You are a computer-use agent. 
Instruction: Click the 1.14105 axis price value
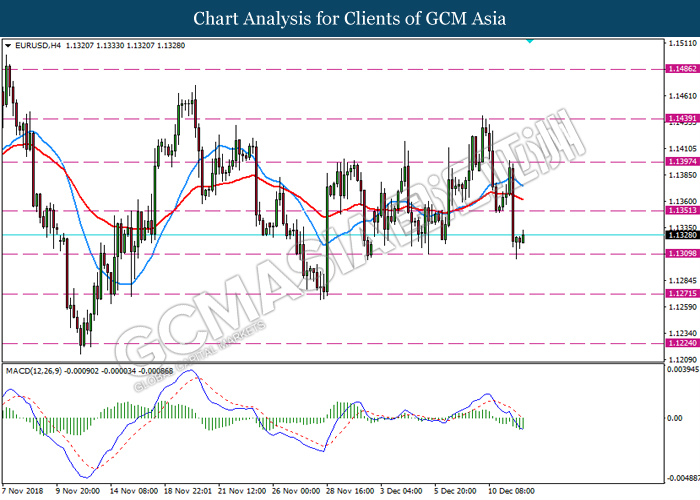[x=683, y=149]
